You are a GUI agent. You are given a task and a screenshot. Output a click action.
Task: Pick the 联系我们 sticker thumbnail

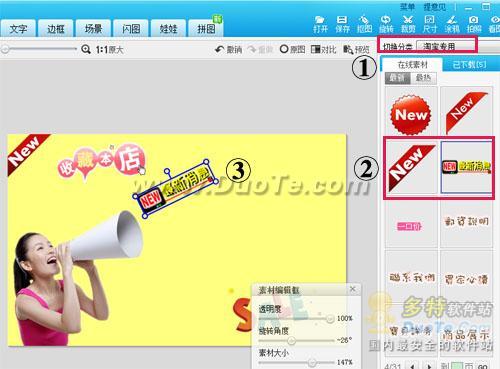pos(411,277)
